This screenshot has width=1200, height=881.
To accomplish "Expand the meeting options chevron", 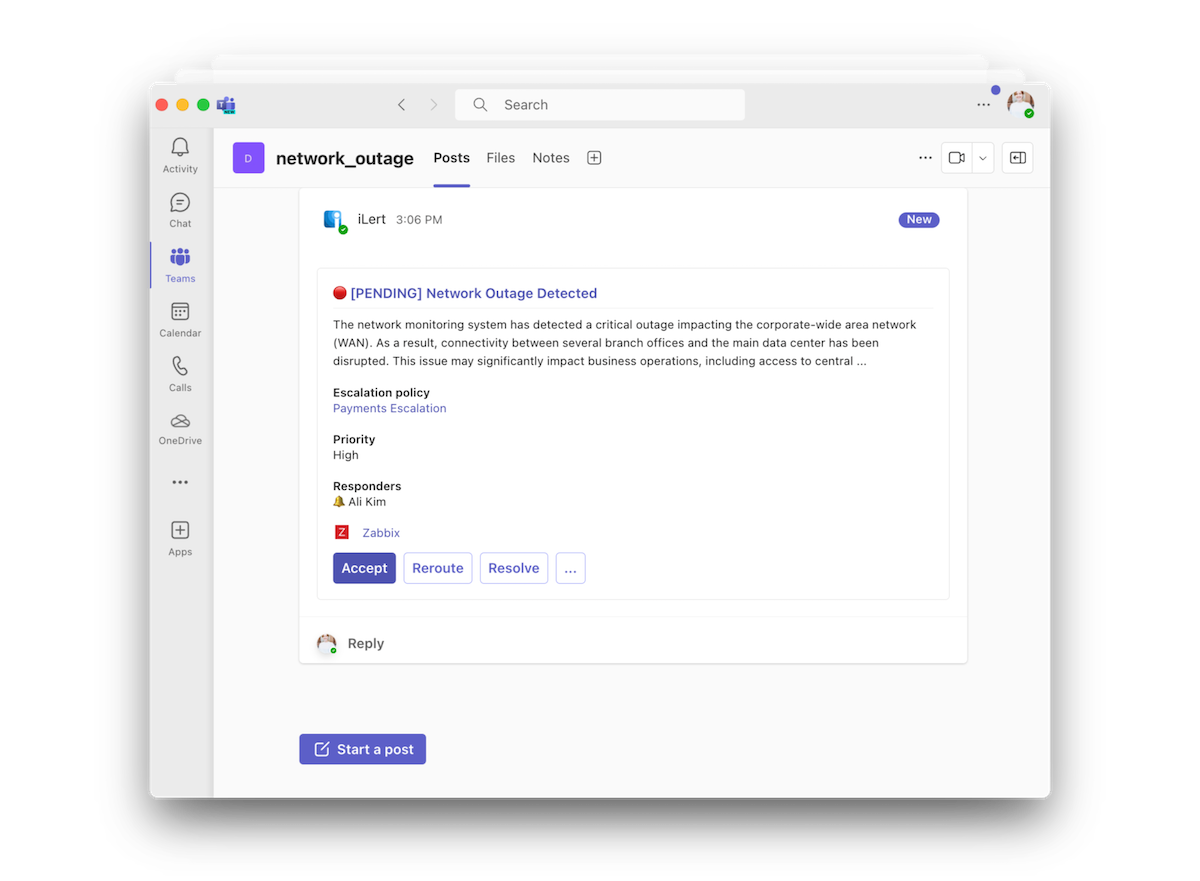I will pyautogui.click(x=982, y=157).
